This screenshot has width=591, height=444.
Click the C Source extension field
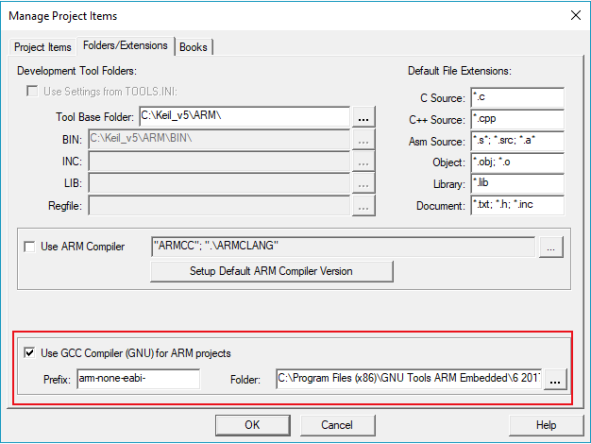point(517,98)
